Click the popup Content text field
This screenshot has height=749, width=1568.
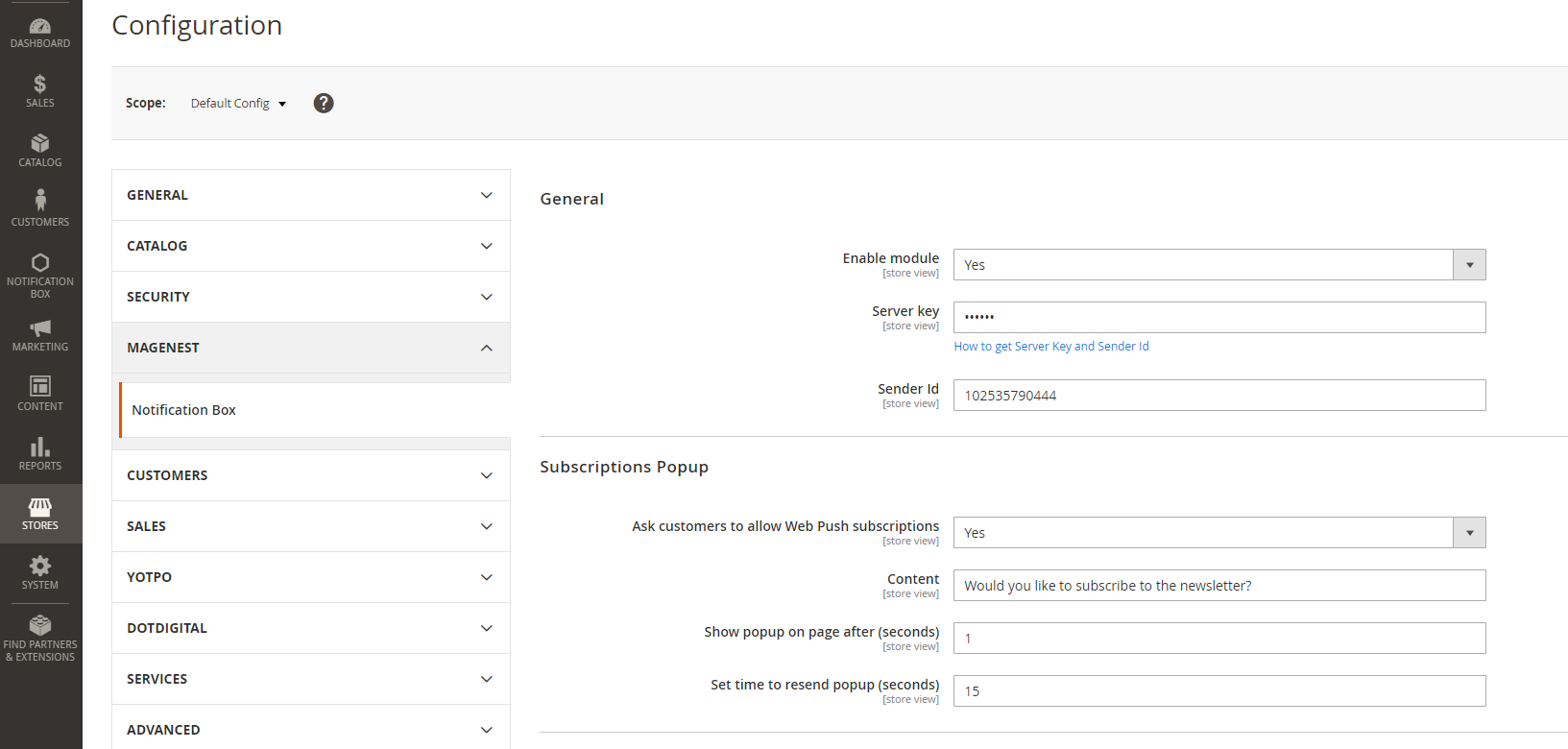(1219, 586)
